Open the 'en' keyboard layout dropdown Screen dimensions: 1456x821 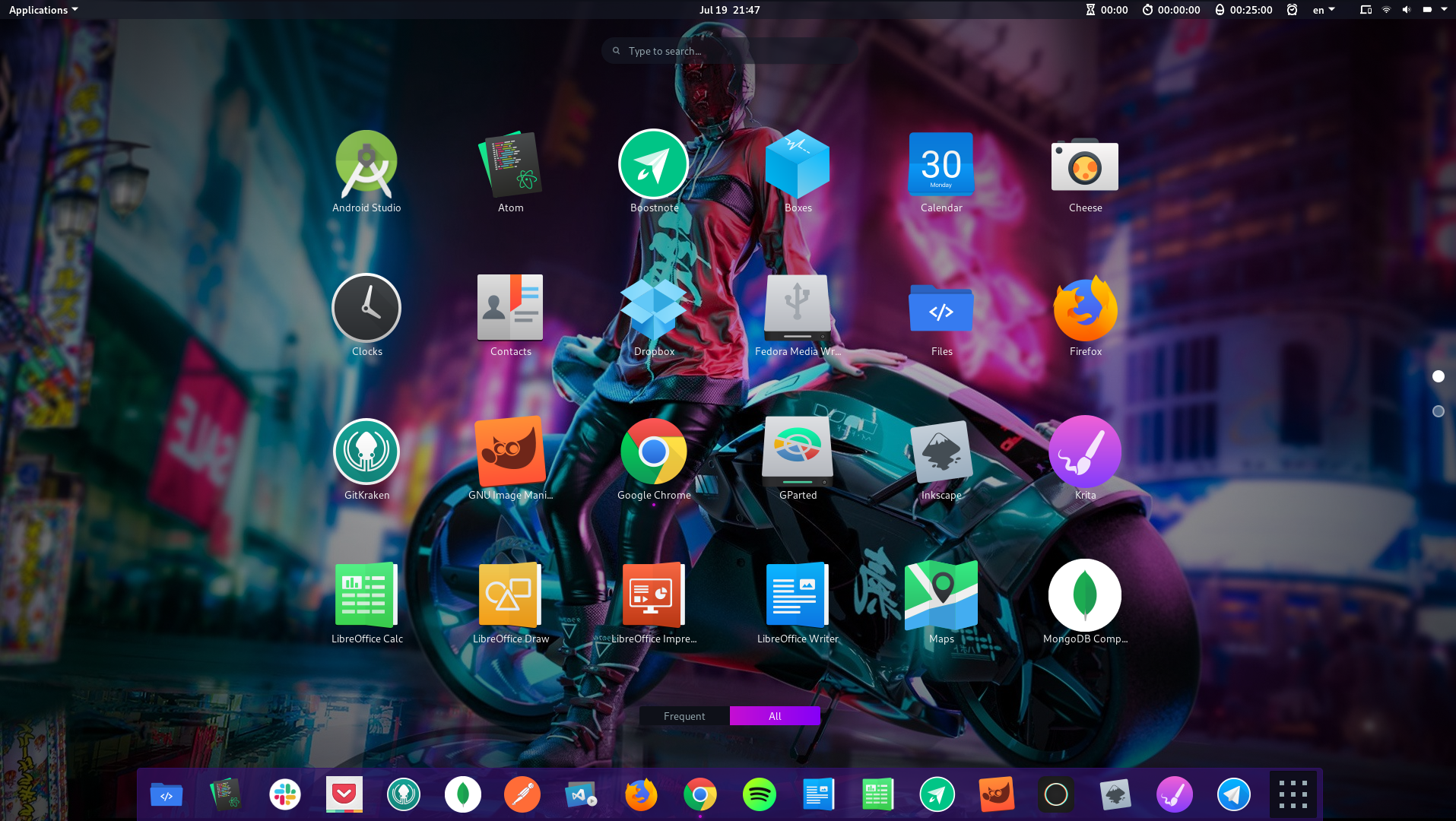click(x=1323, y=10)
